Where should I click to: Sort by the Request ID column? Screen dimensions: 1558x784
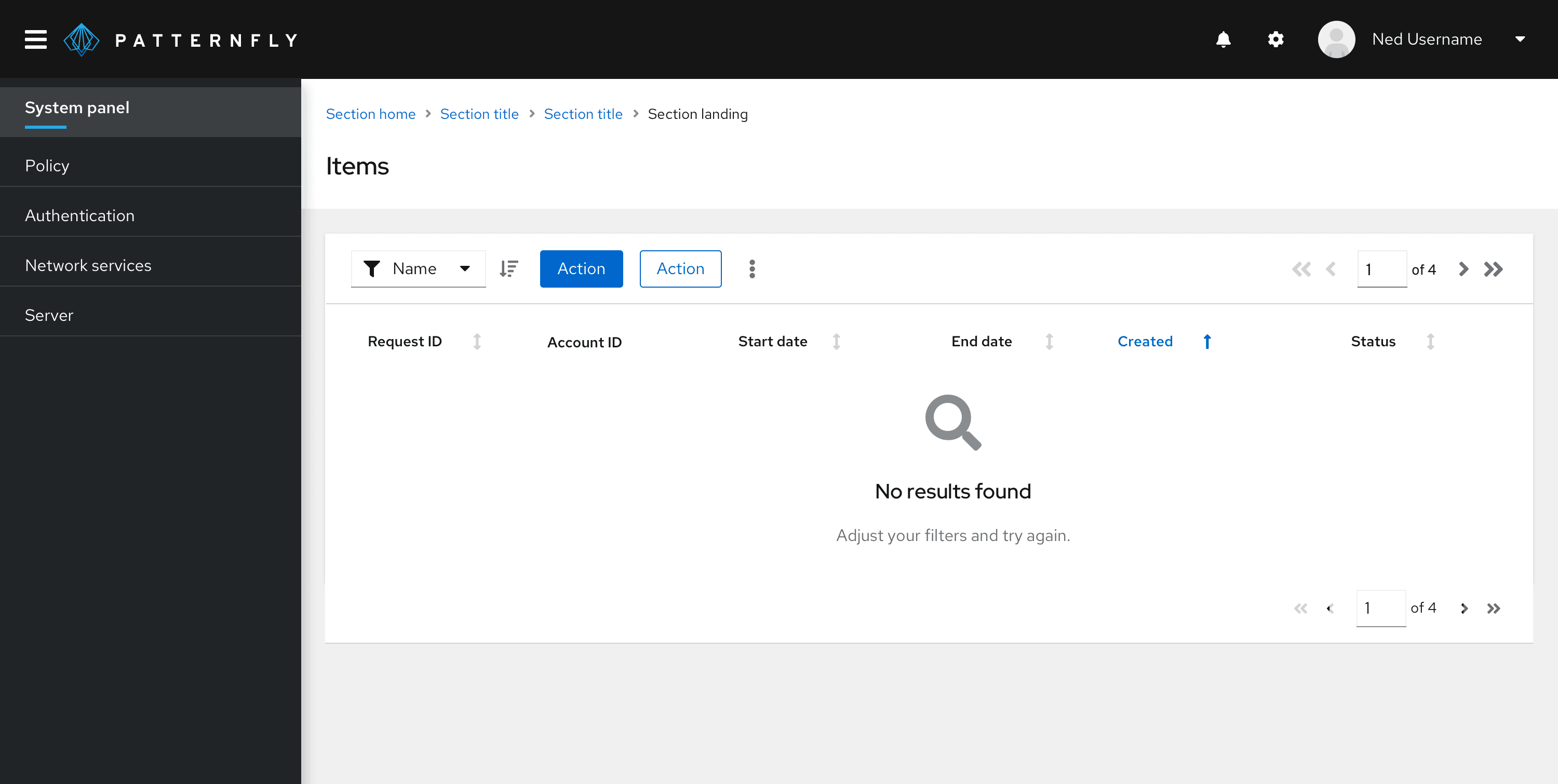click(424, 342)
